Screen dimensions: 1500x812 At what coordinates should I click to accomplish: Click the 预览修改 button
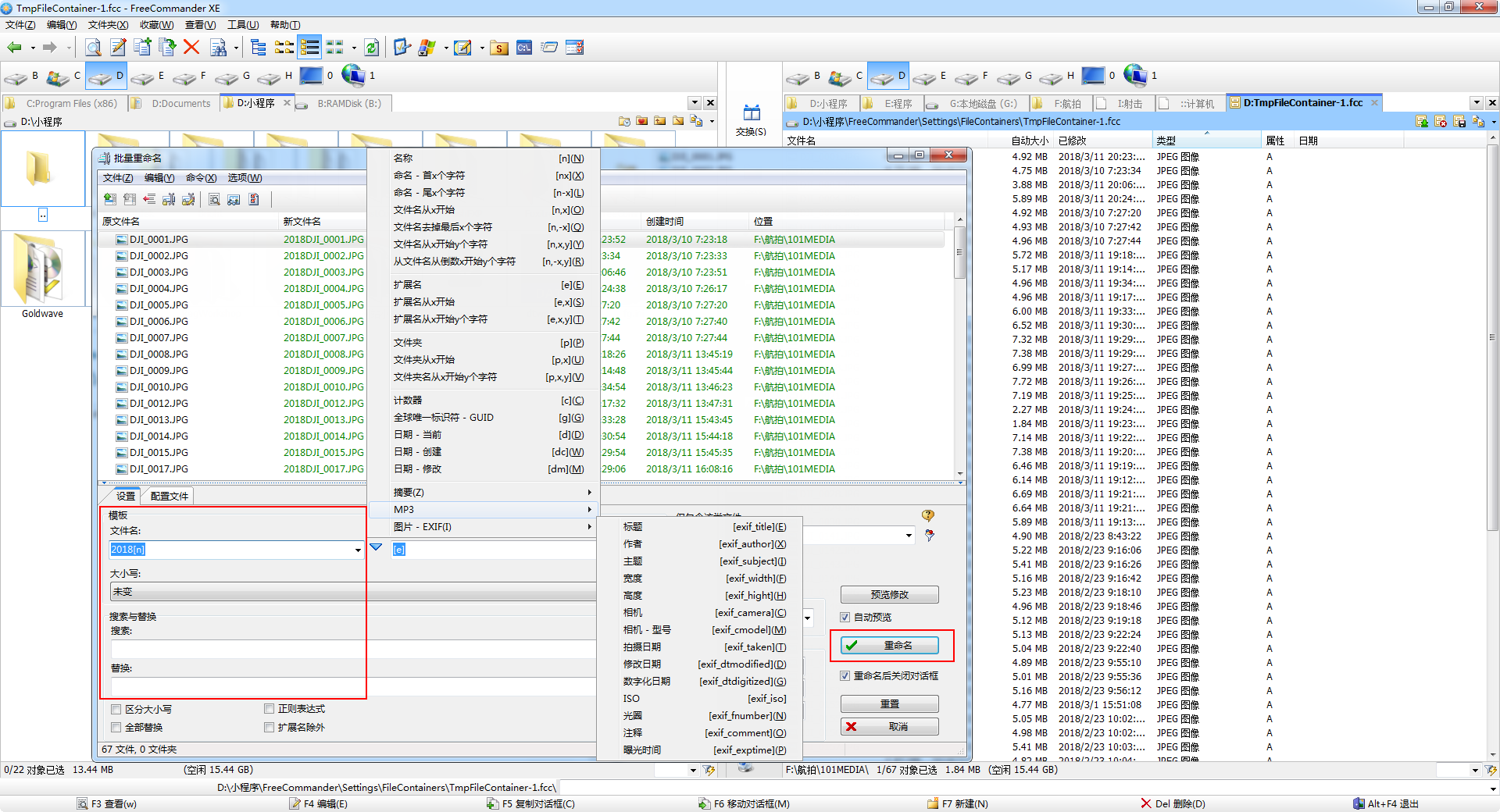tap(890, 595)
